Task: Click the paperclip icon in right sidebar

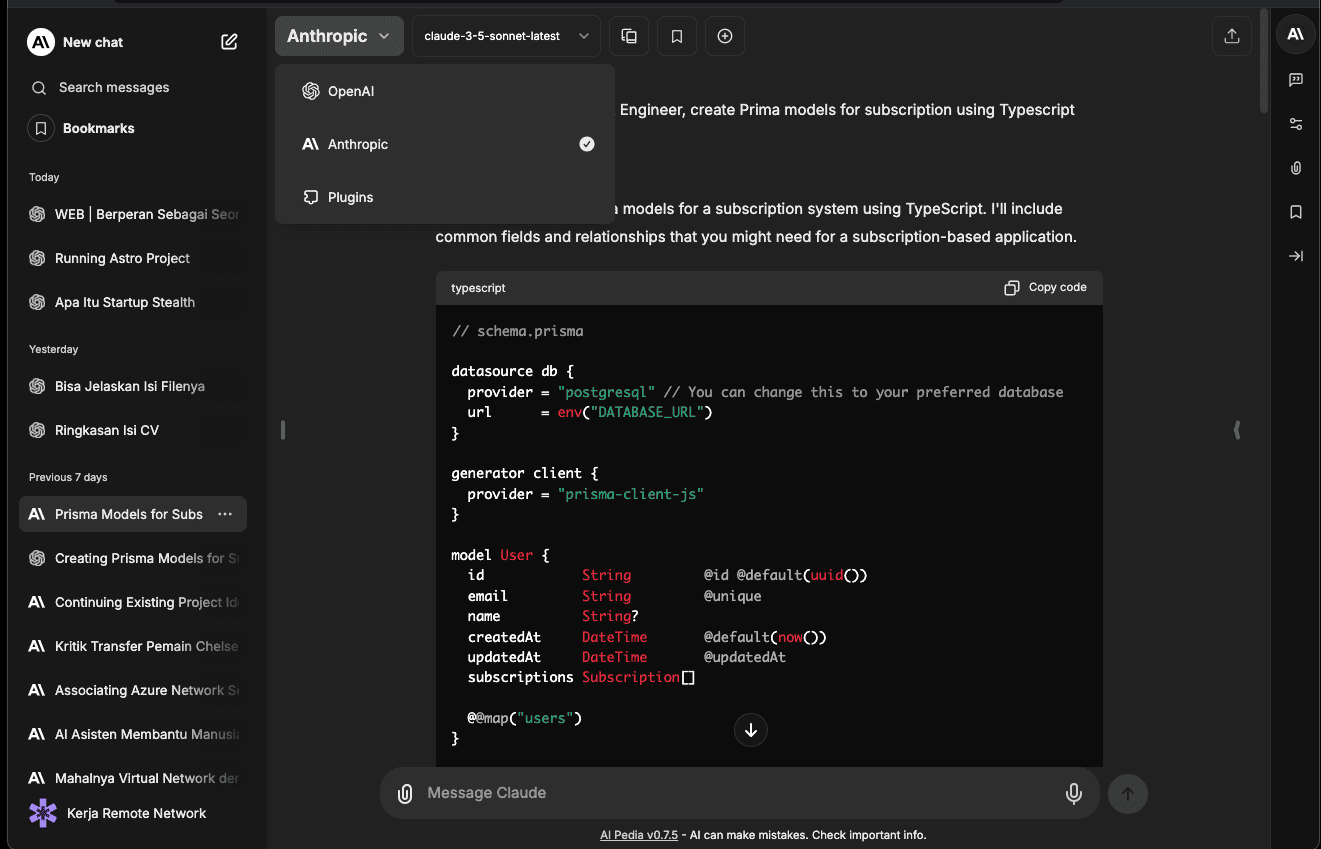Action: pyautogui.click(x=1296, y=168)
